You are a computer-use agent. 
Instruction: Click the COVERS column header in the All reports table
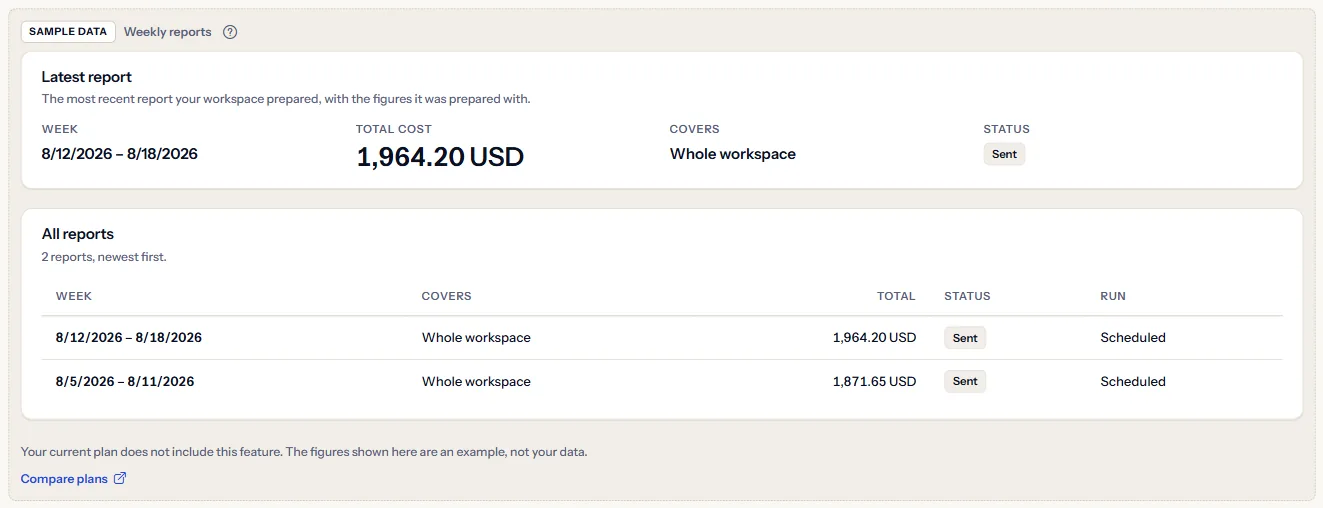click(447, 296)
